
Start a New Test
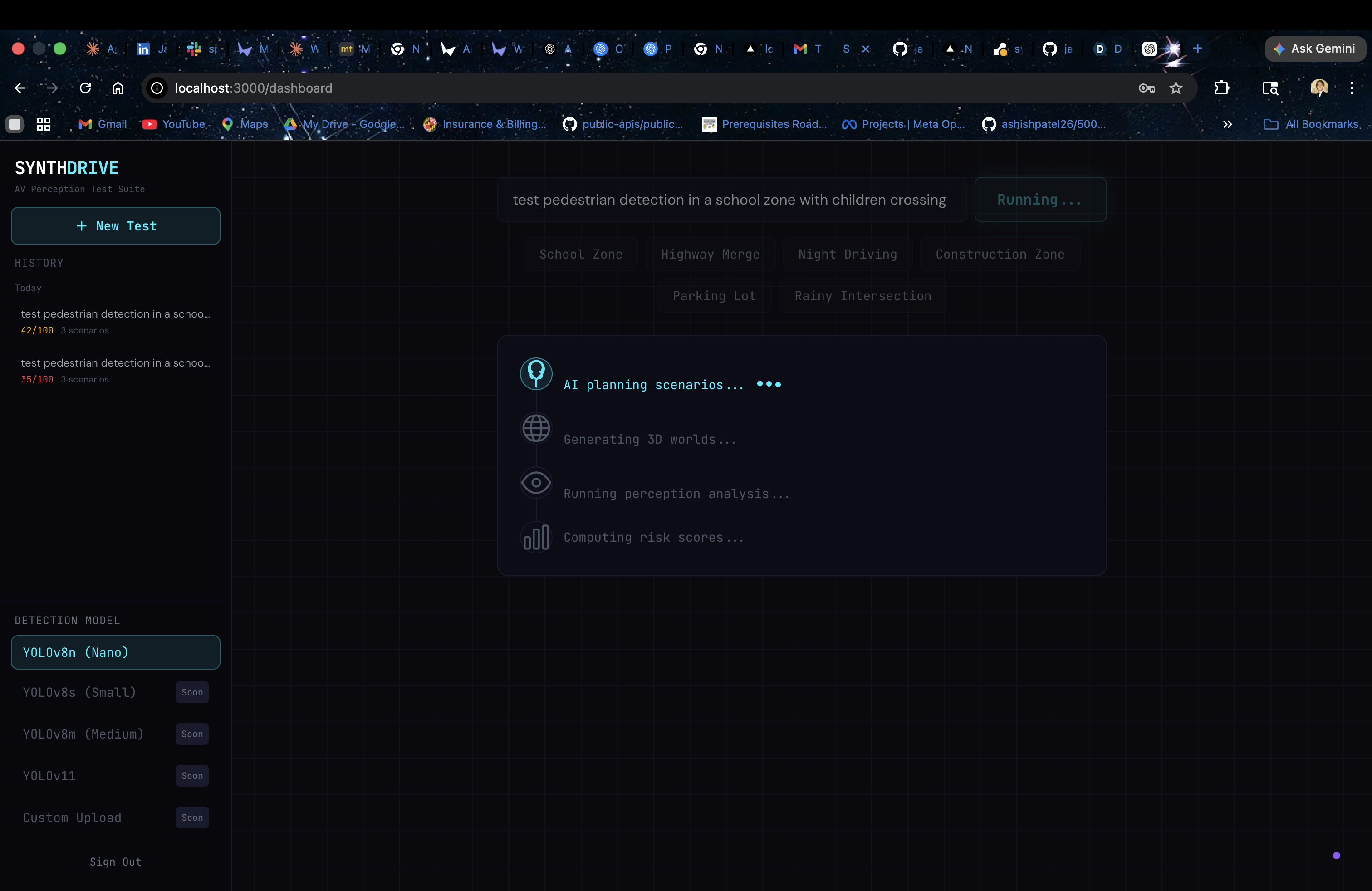coord(115,226)
